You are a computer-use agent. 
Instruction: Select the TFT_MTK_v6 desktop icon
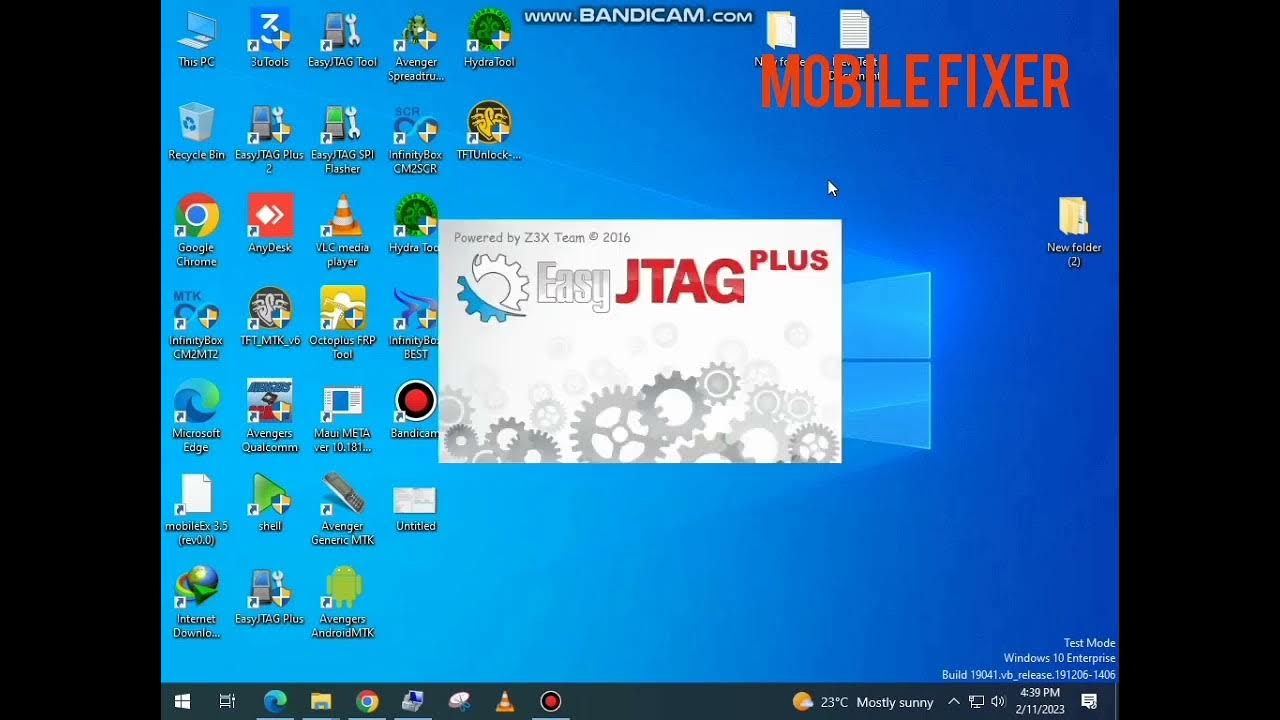(269, 316)
